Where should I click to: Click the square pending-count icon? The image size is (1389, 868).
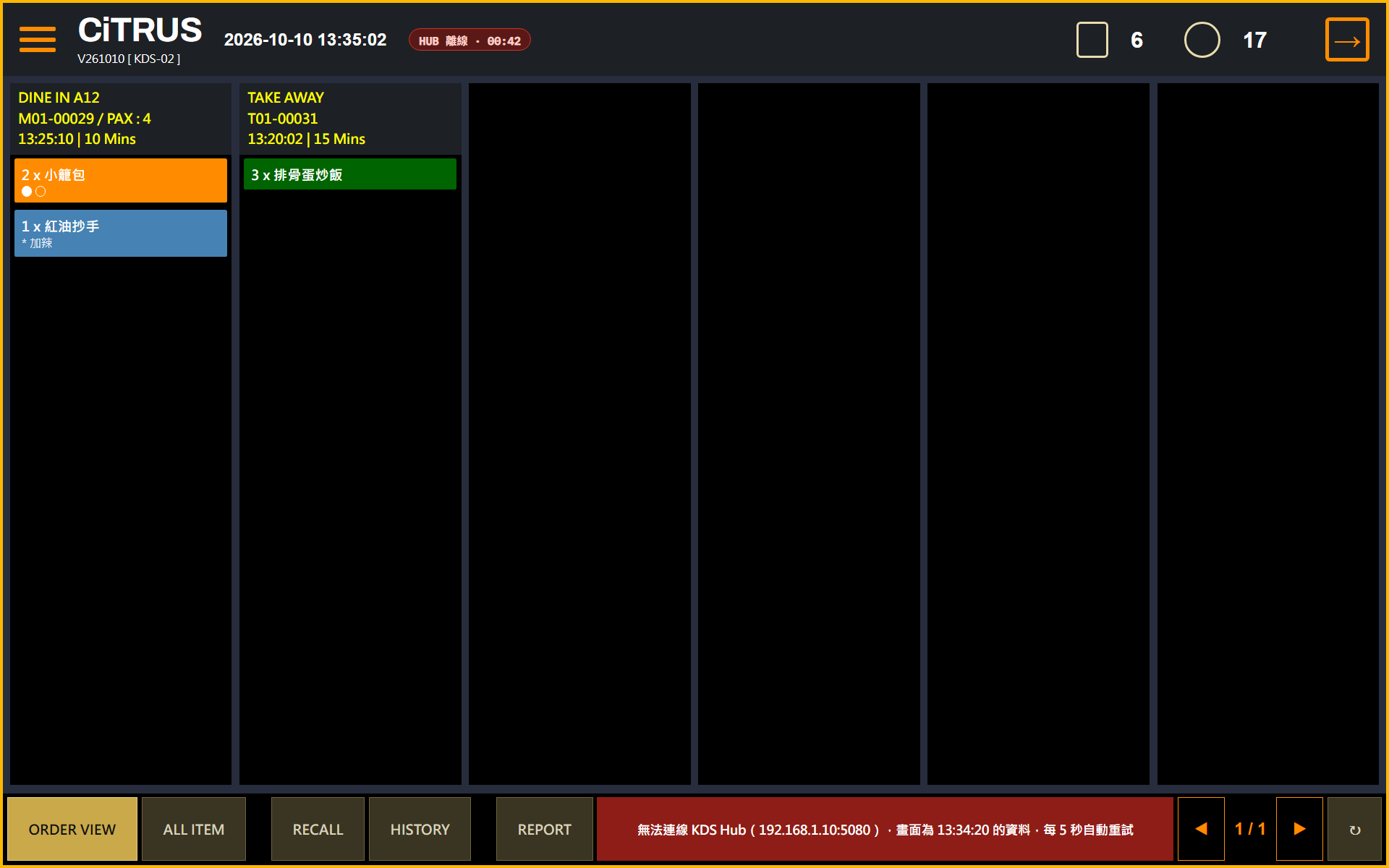tap(1092, 40)
